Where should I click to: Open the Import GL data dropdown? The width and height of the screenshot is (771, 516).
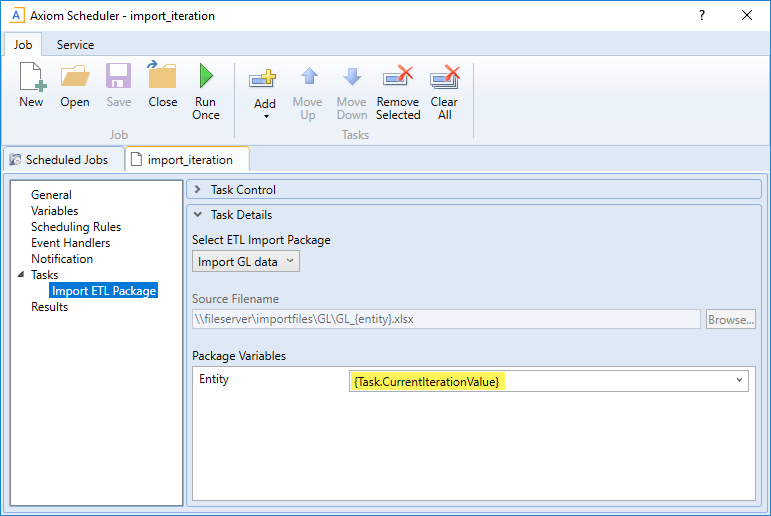[x=246, y=262]
